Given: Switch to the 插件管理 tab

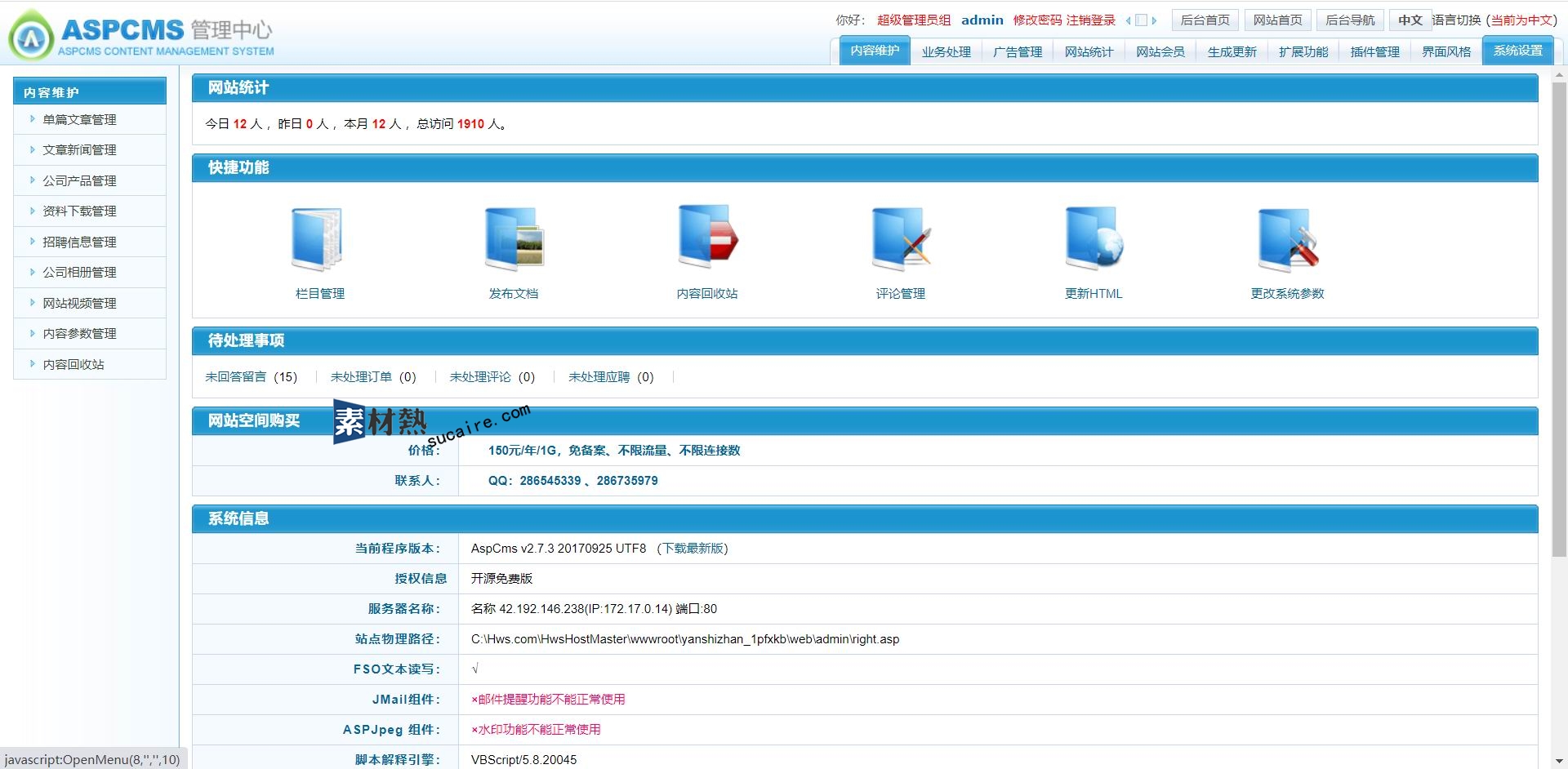Looking at the screenshot, I should 1374,51.
